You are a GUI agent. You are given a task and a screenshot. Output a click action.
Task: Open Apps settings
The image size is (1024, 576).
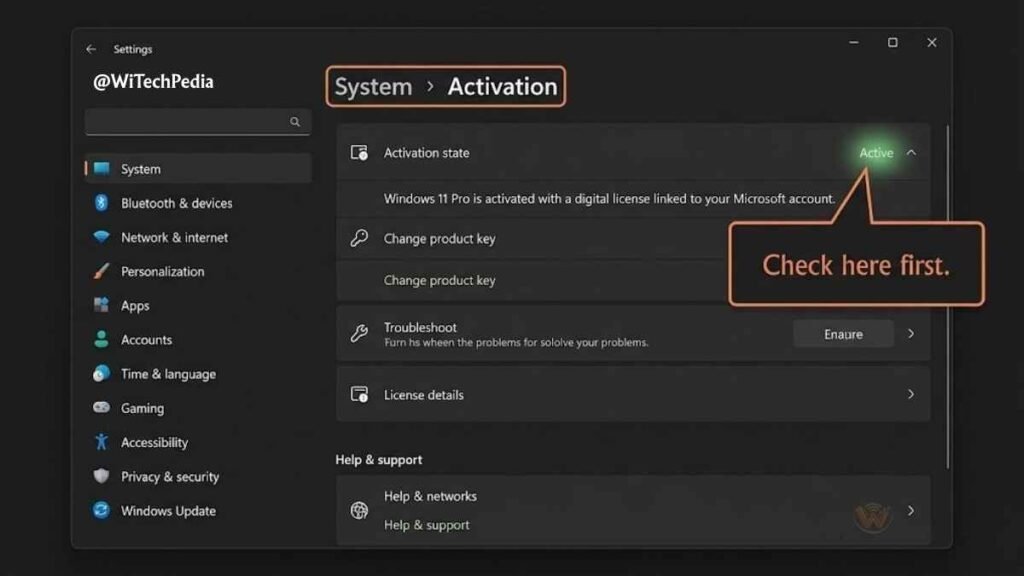pyautogui.click(x=135, y=306)
